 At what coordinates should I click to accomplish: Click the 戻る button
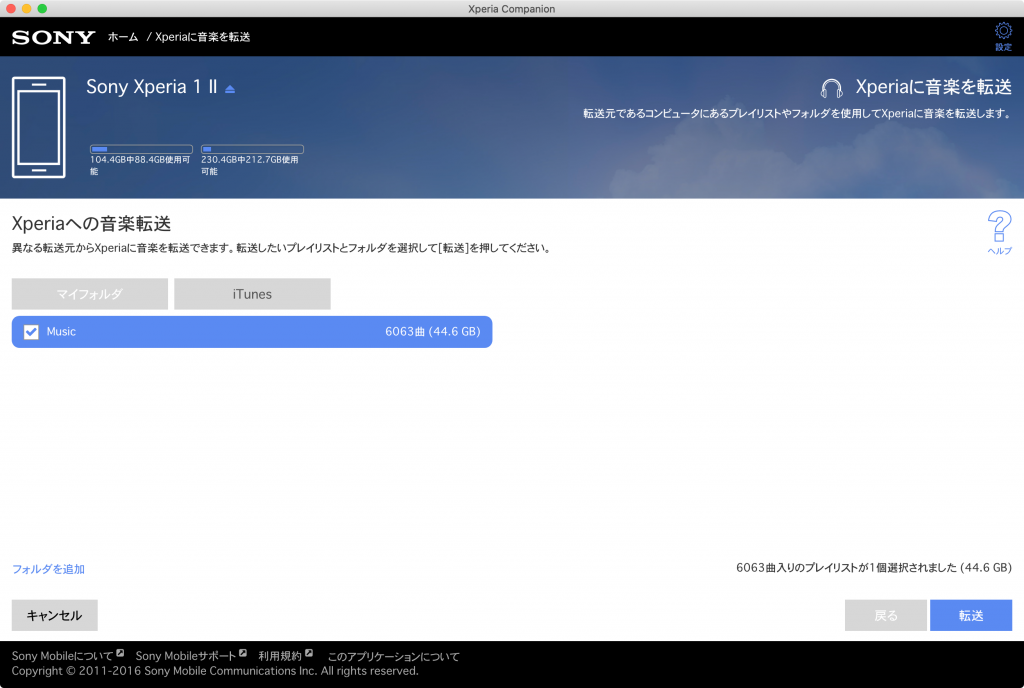[886, 616]
